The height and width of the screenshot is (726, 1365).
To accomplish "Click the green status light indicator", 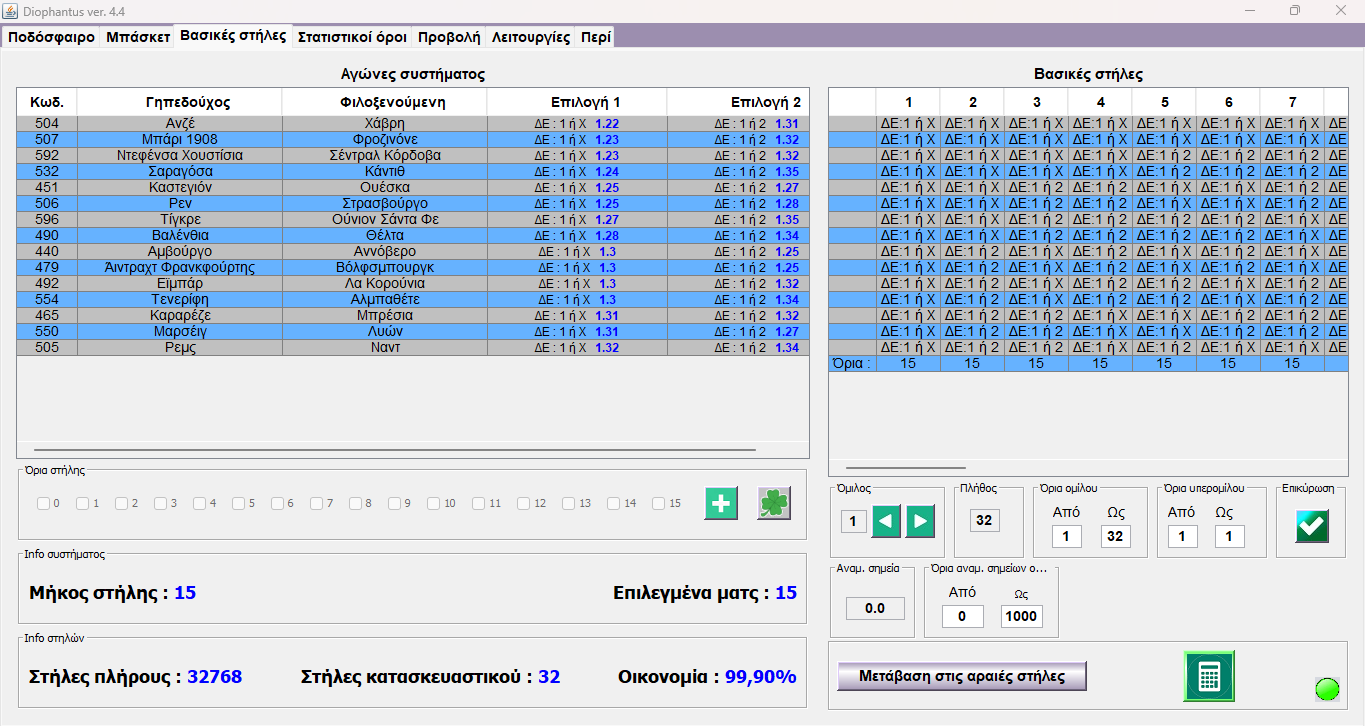I will tap(1327, 688).
